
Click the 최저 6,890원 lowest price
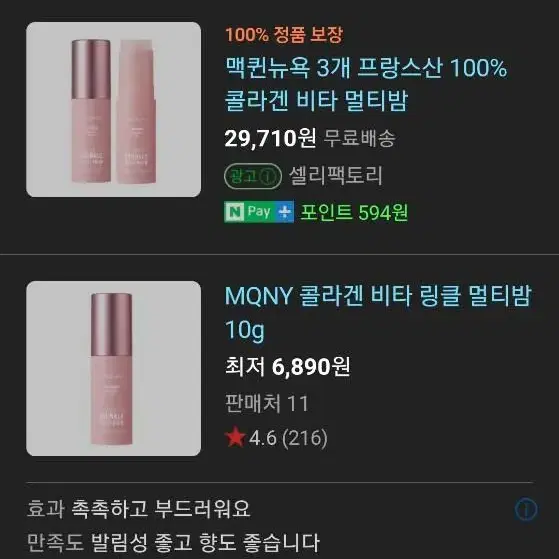pos(287,366)
